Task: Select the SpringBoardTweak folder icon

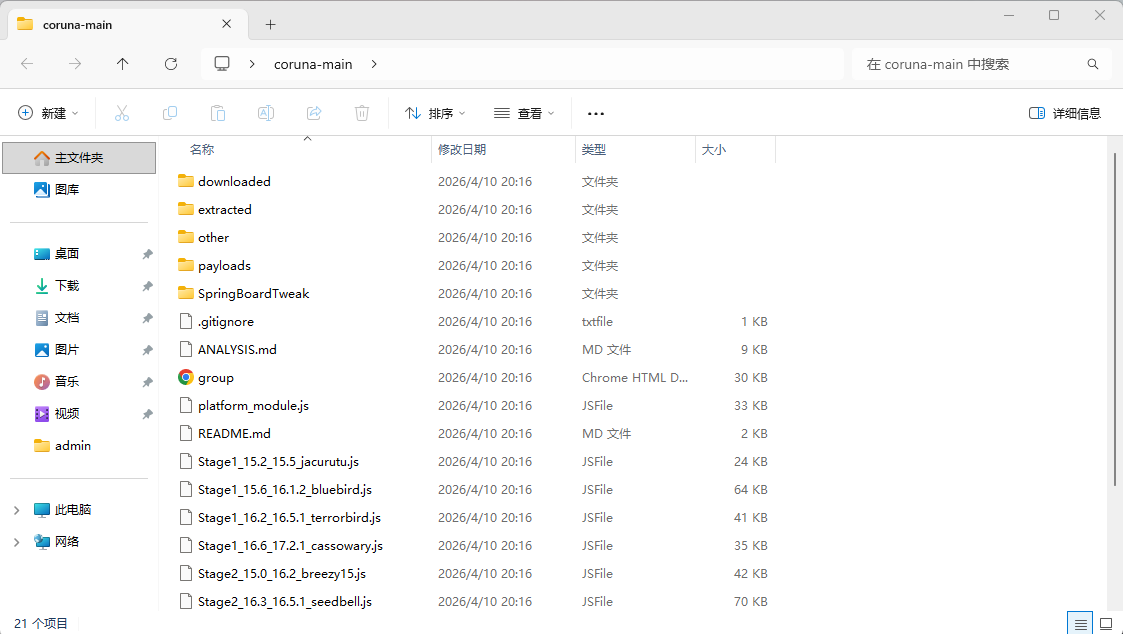Action: coord(185,293)
